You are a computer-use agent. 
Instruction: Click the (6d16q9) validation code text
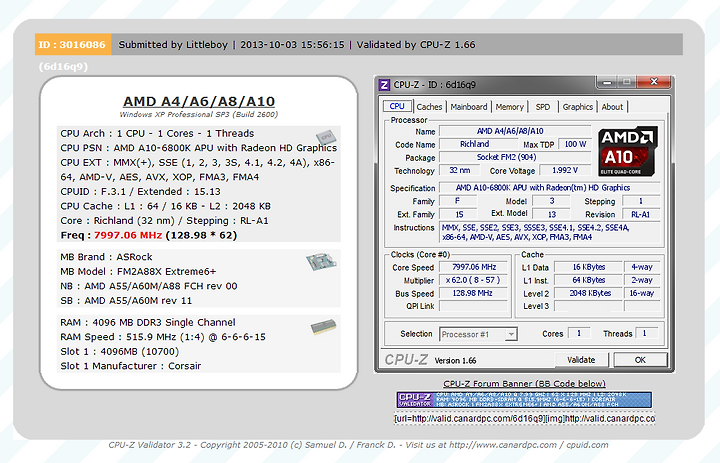pyautogui.click(x=63, y=67)
